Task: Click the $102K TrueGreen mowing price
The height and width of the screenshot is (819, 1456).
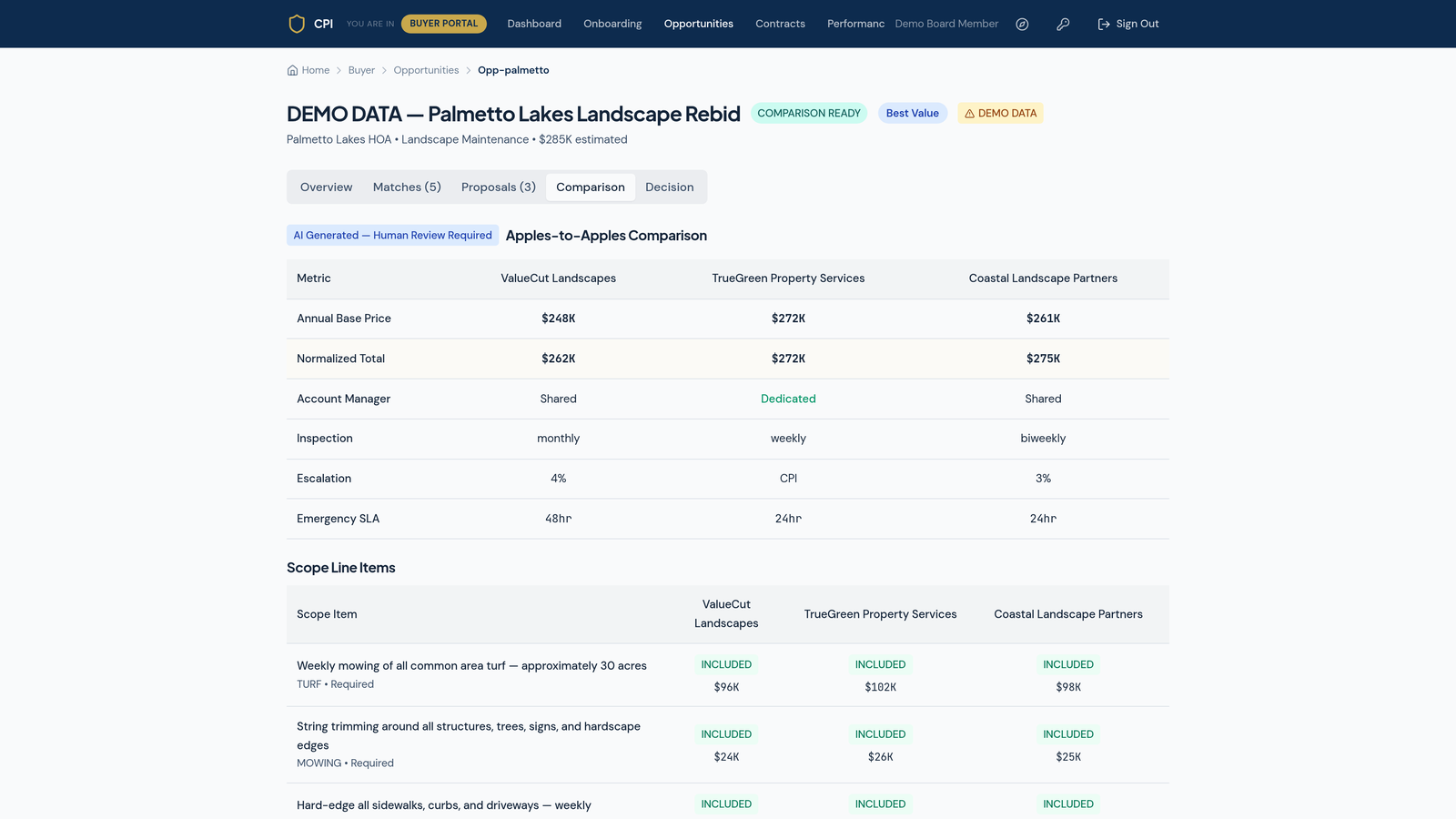Action: 880,687
